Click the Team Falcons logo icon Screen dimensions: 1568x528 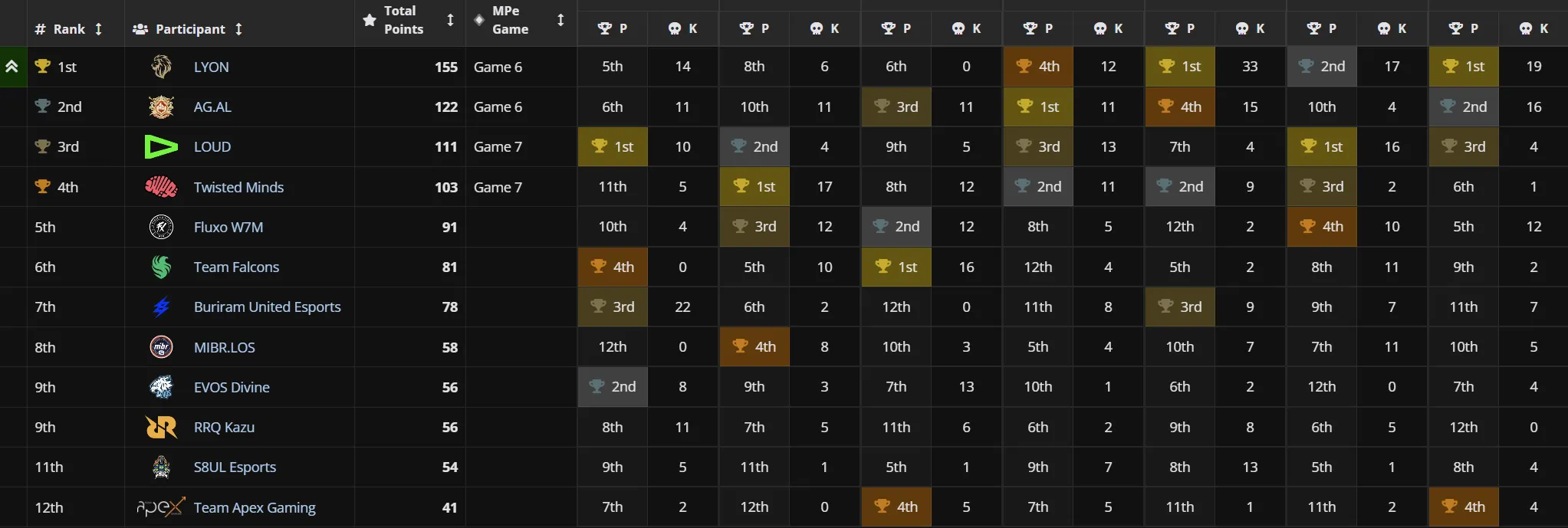(x=161, y=267)
